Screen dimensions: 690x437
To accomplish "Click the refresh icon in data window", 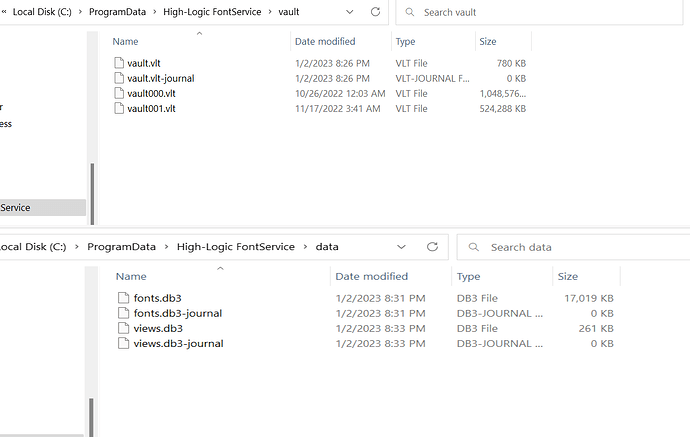I will click(432, 247).
